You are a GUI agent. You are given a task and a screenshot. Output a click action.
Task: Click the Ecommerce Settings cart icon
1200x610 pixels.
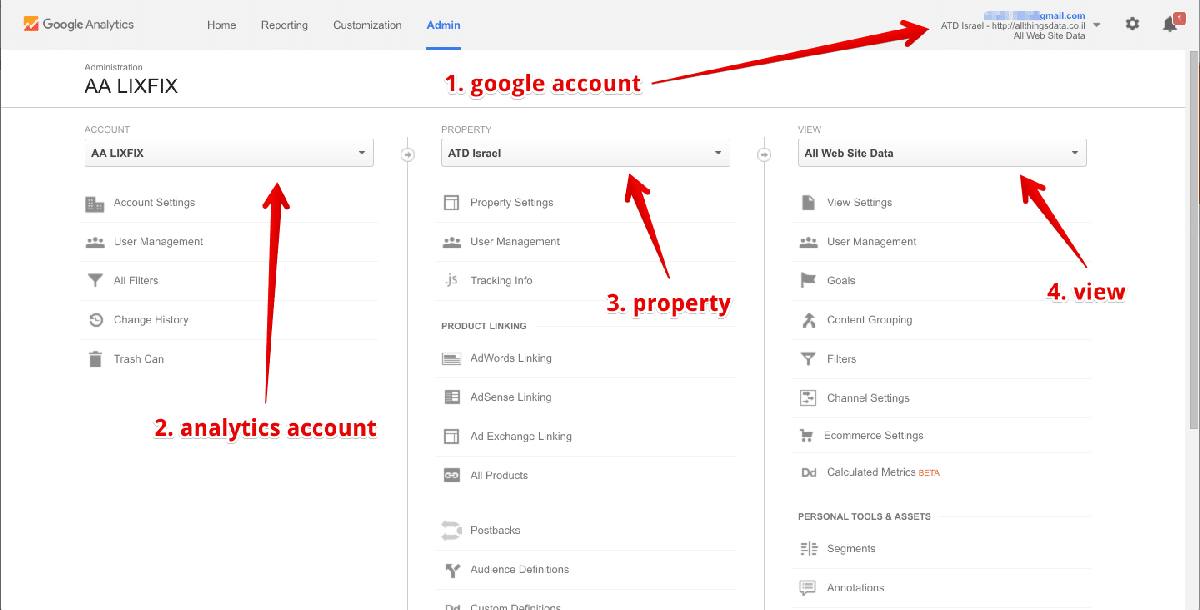[807, 436]
